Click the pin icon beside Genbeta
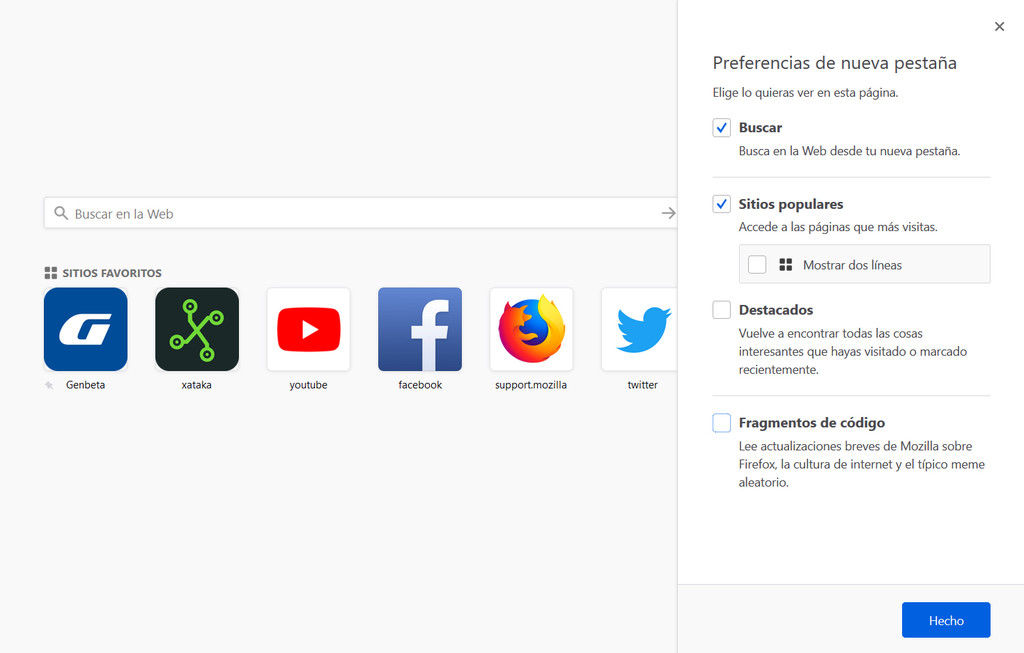 pyautogui.click(x=49, y=385)
